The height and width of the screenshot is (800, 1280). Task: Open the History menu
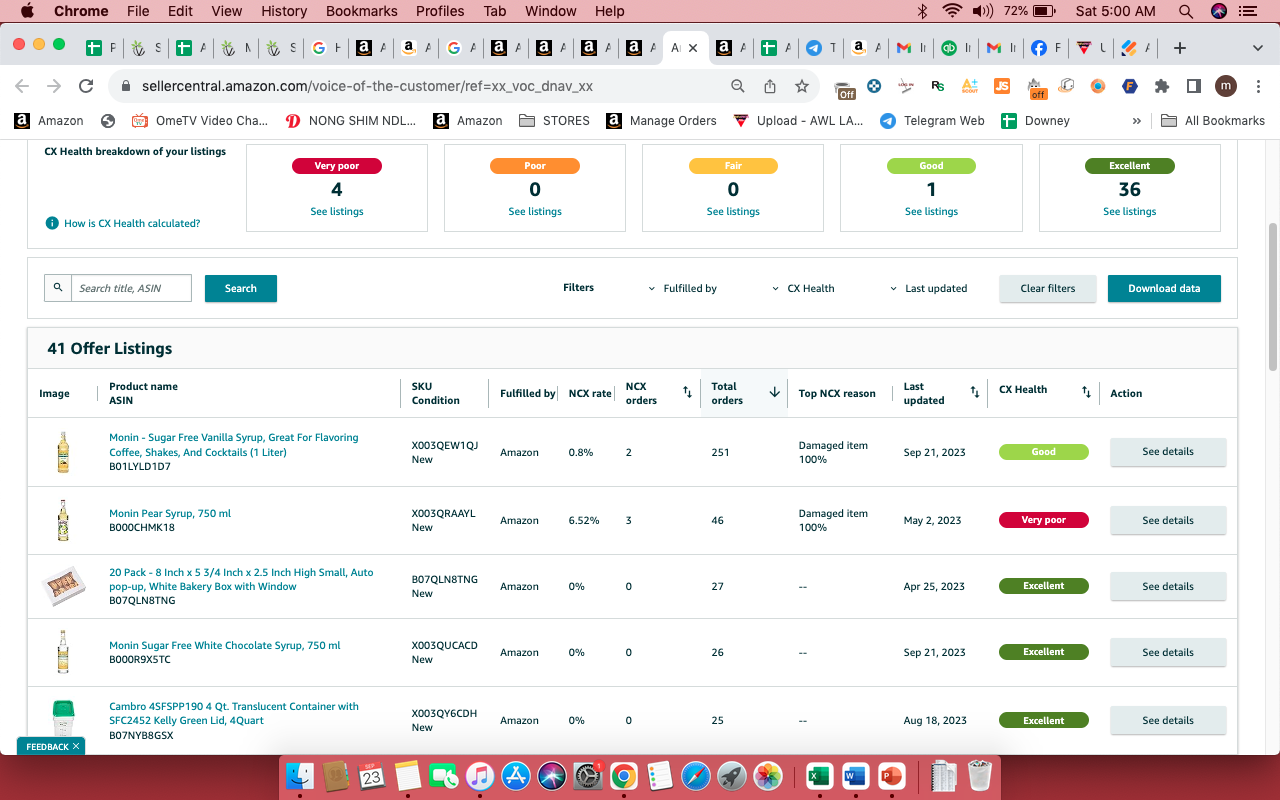tap(284, 11)
